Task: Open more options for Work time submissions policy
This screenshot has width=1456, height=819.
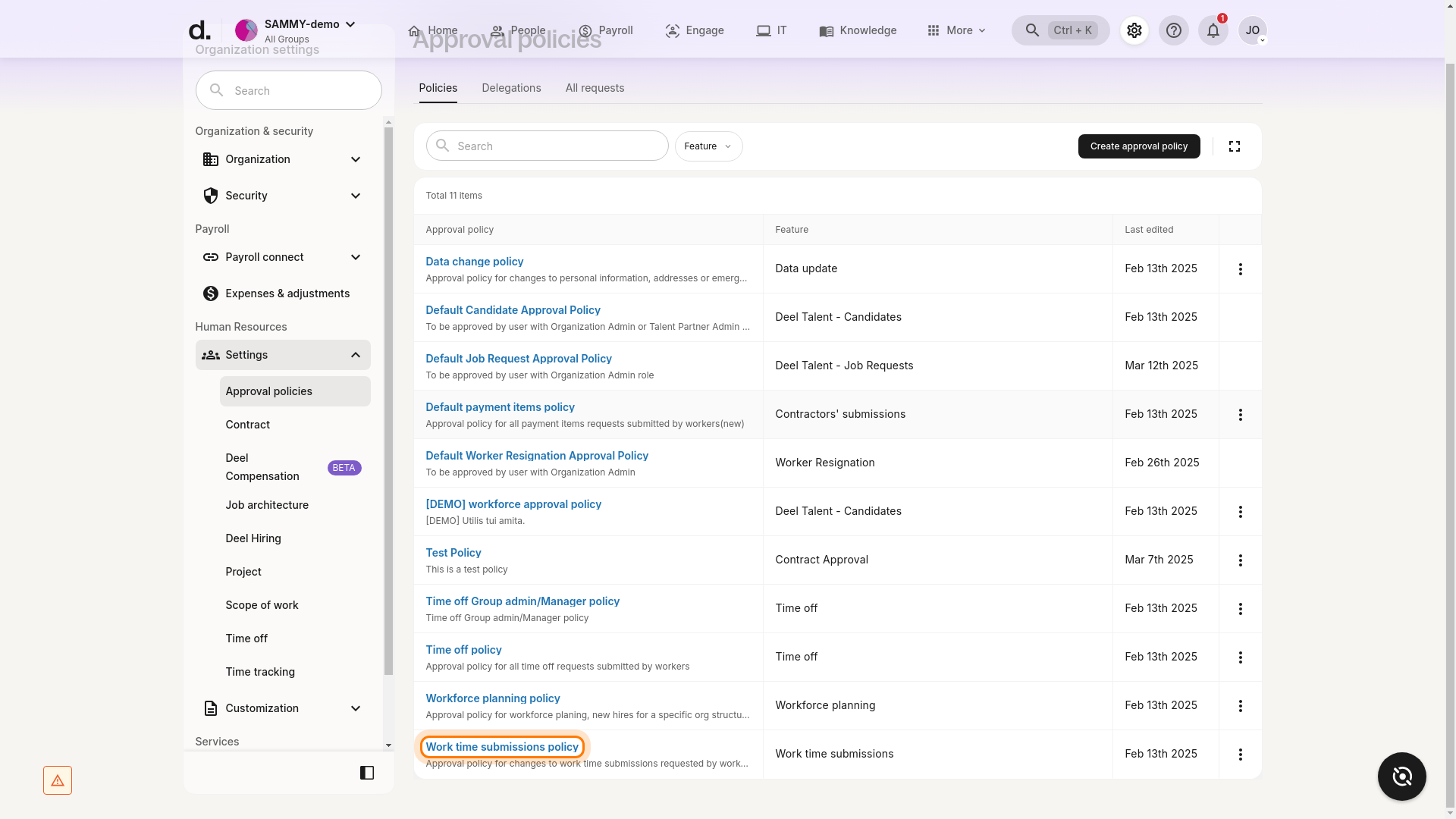Action: tap(1240, 755)
